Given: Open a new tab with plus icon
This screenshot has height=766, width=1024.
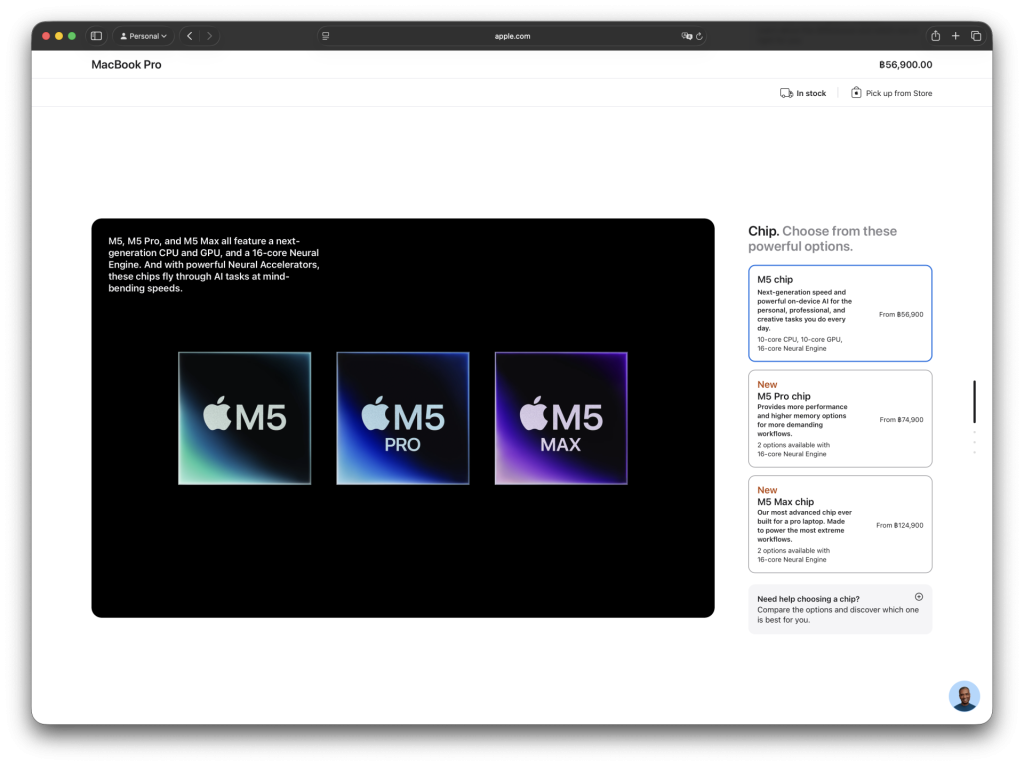Looking at the screenshot, I should pyautogui.click(x=955, y=36).
